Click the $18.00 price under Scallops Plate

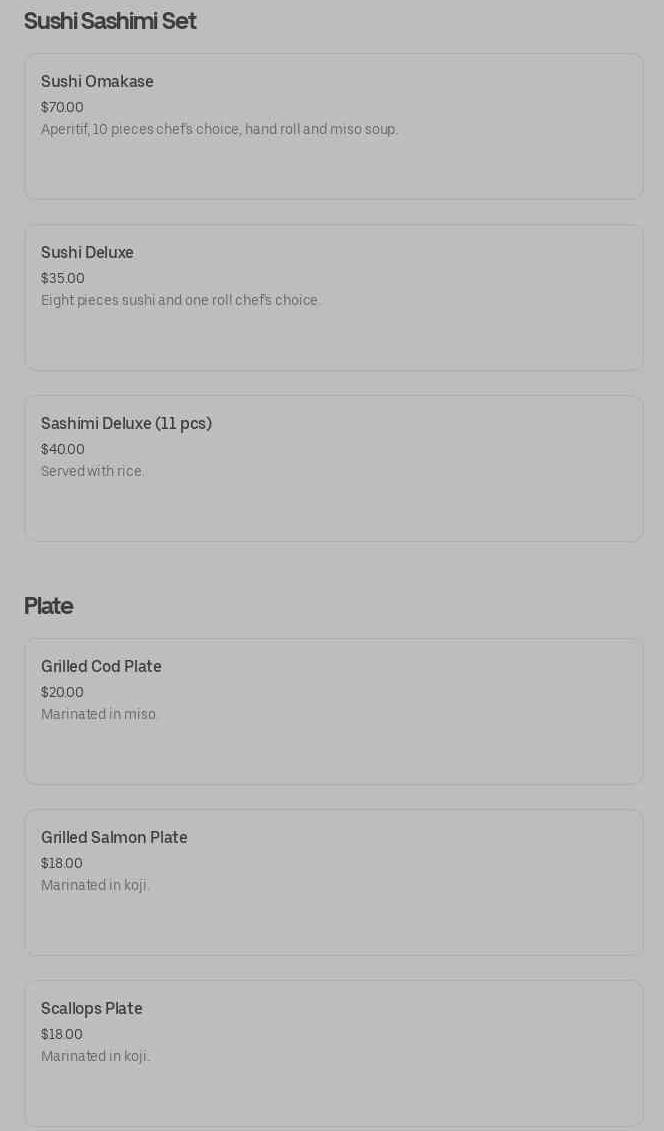coord(62,1034)
